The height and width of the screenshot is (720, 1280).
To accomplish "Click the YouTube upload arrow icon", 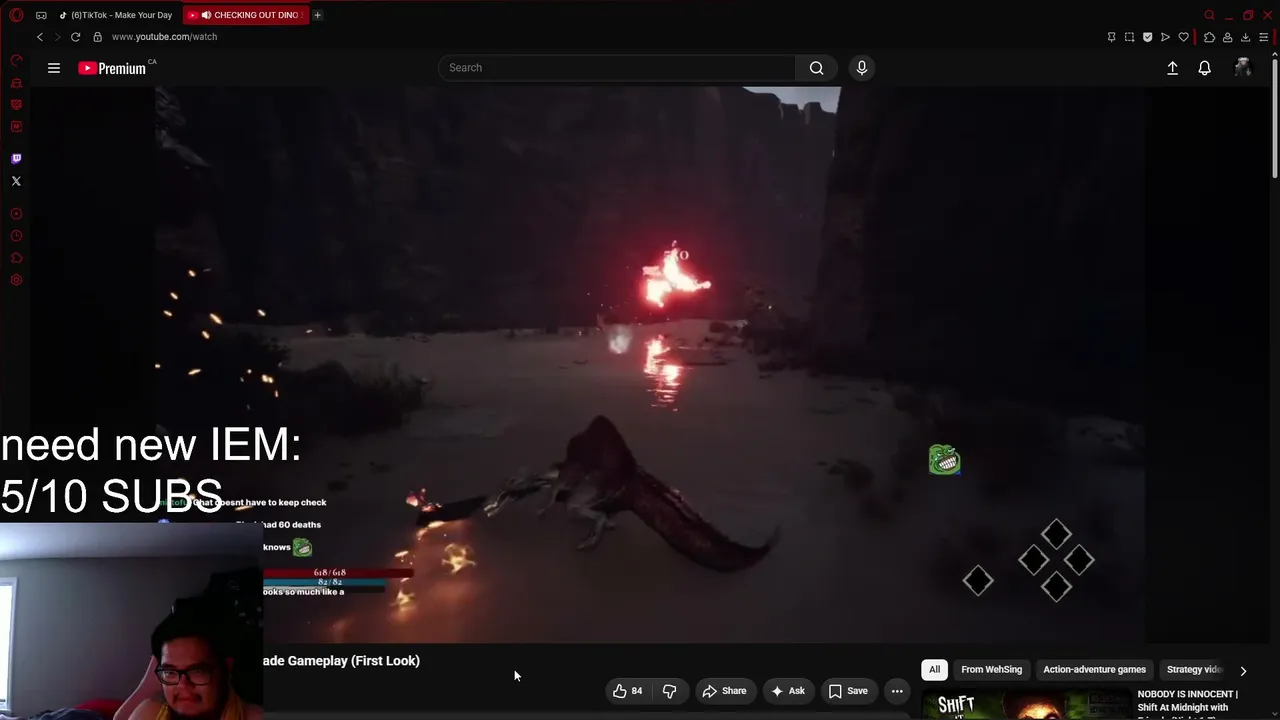I will coord(1173,68).
